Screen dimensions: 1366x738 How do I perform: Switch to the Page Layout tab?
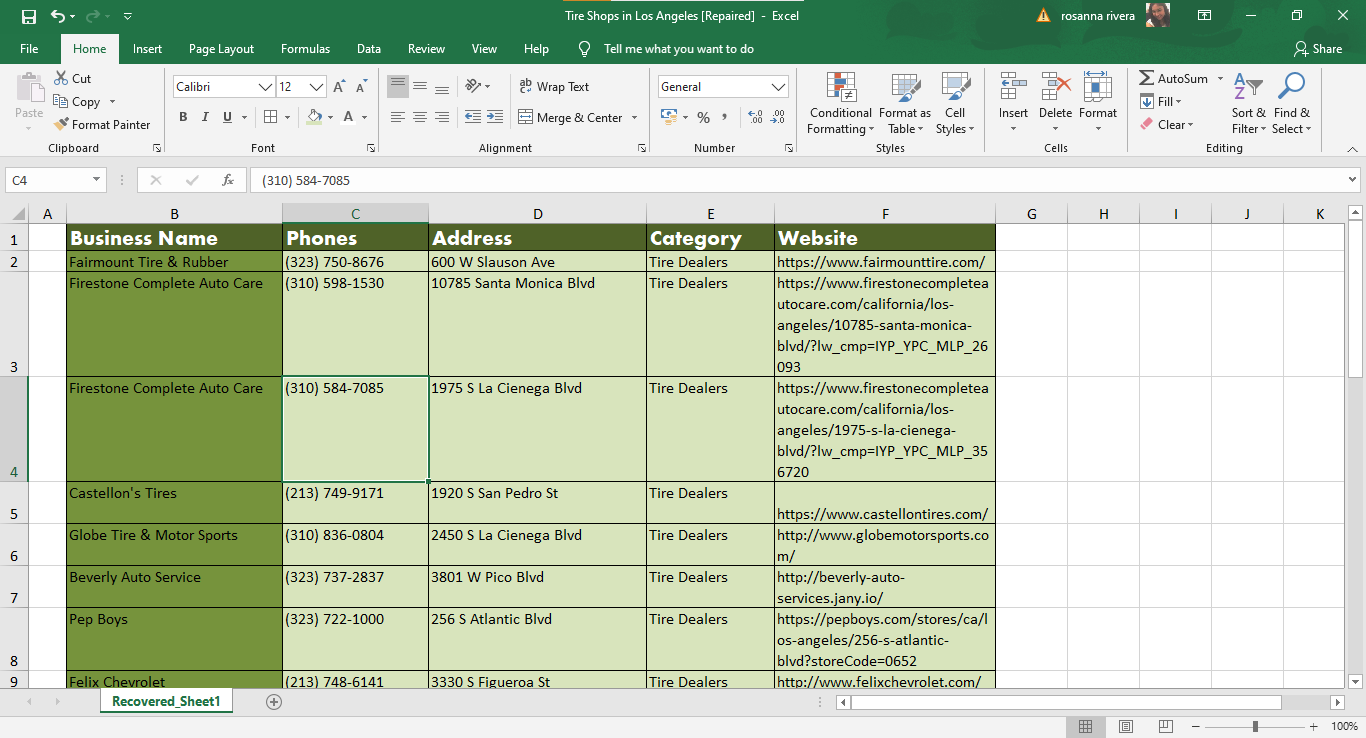point(221,49)
